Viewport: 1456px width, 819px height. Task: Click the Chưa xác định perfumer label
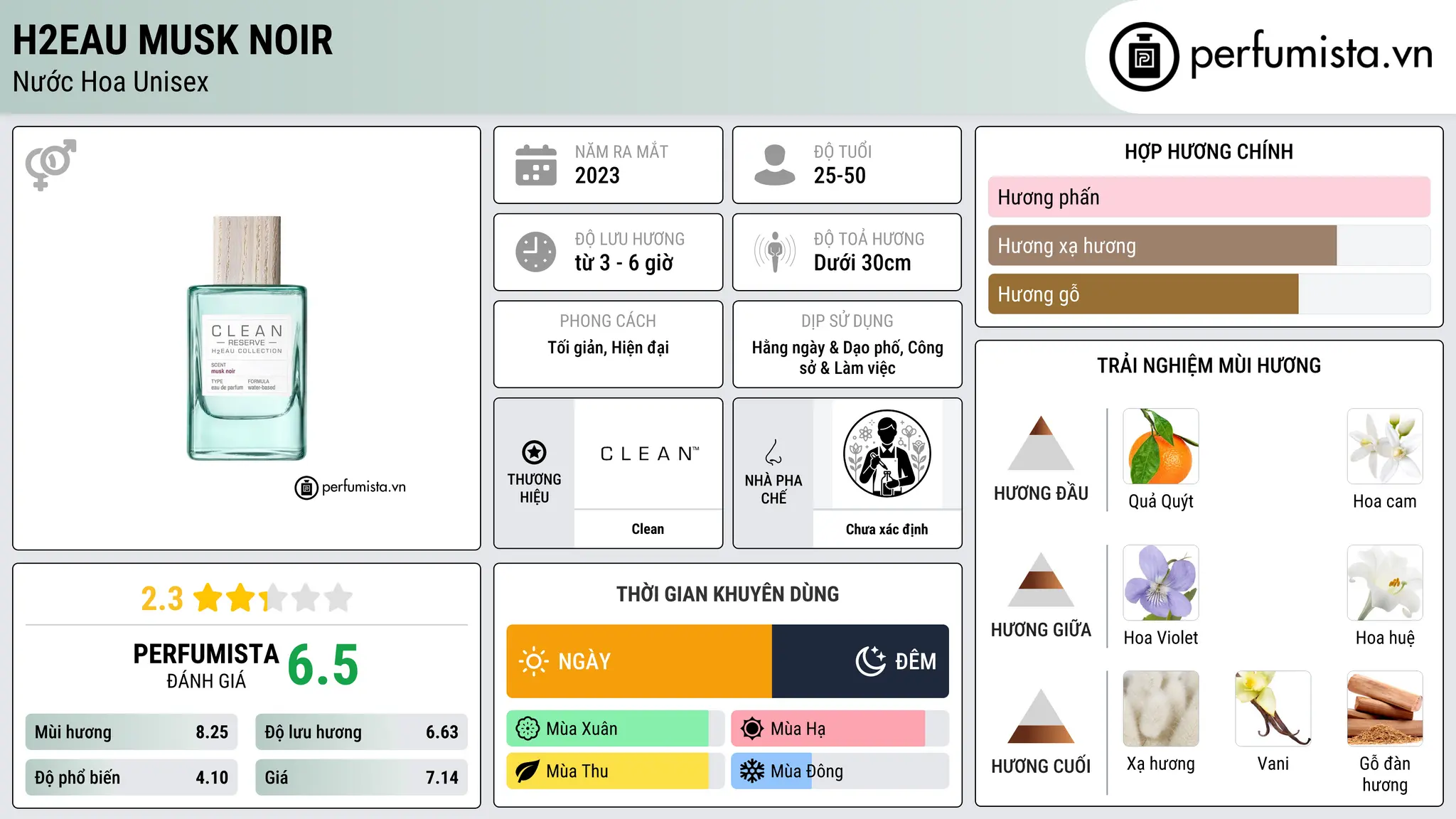(x=887, y=529)
